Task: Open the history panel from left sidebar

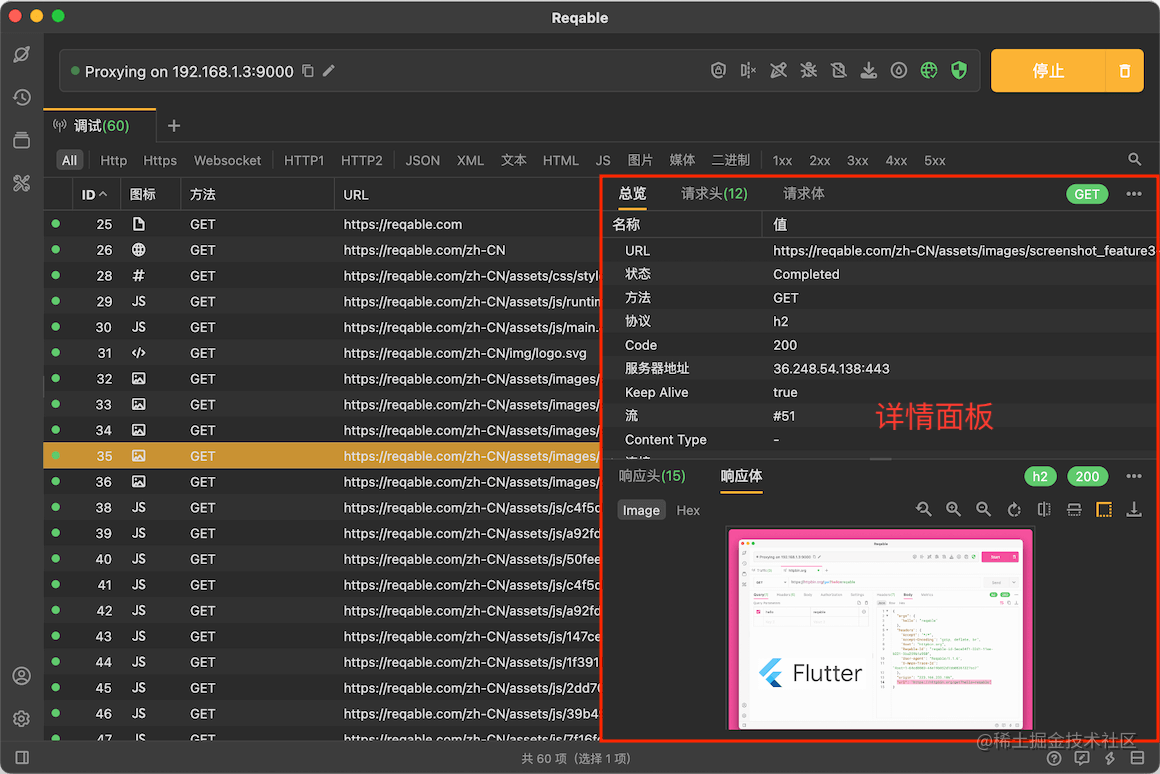Action: pyautogui.click(x=22, y=97)
